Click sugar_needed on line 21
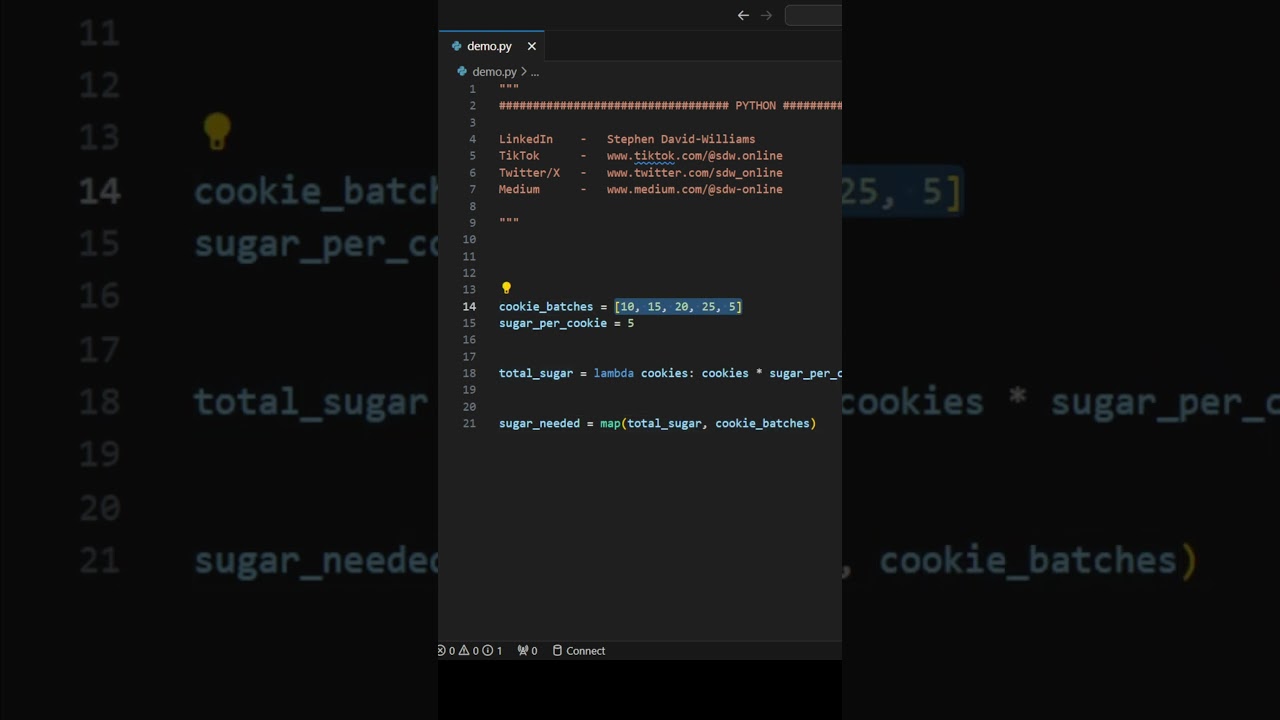1280x720 pixels. 539,424
